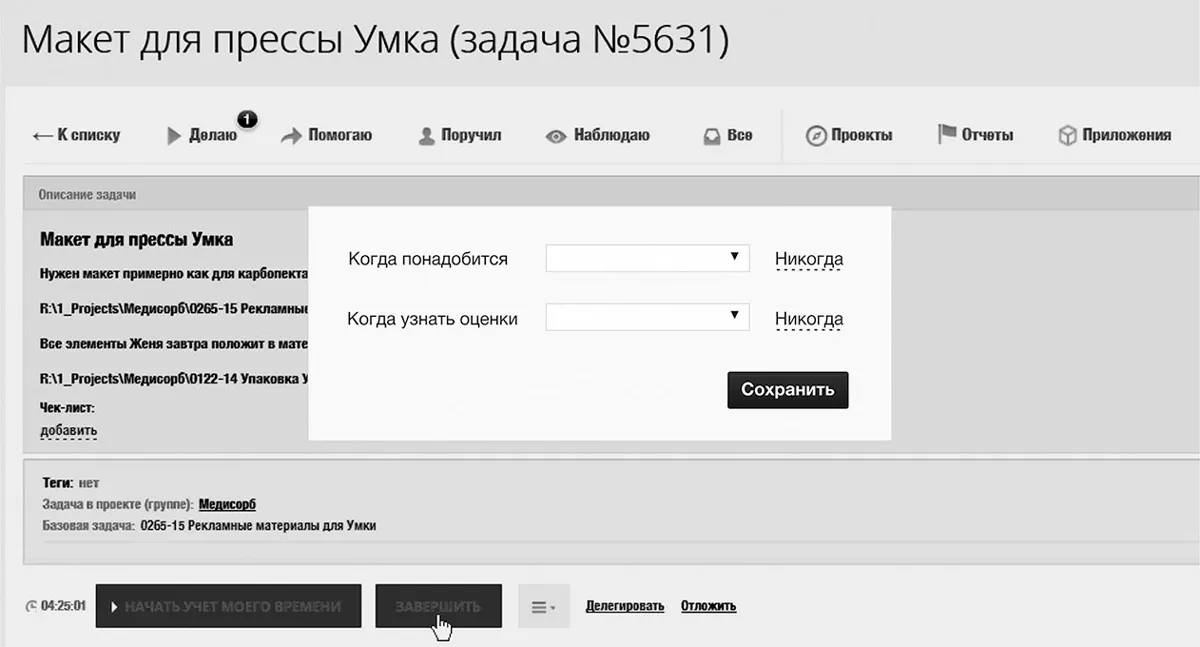Open the Делаю tab with play icon
The height and width of the screenshot is (647, 1200).
(202, 135)
